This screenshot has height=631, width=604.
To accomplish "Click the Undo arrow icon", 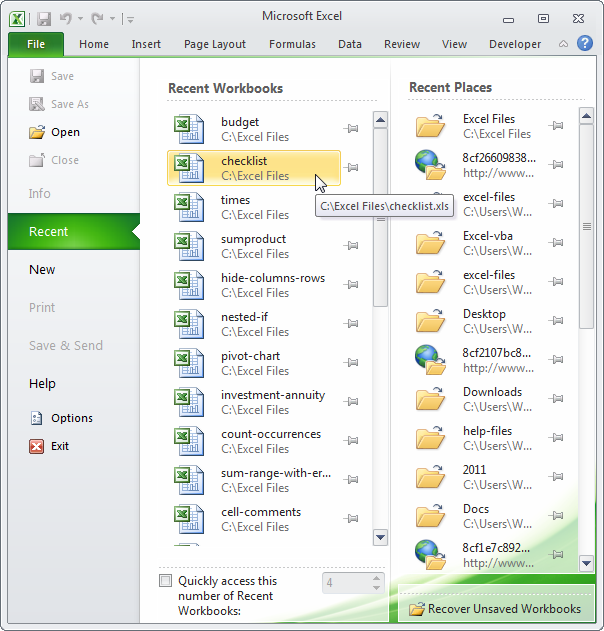I will click(66, 18).
